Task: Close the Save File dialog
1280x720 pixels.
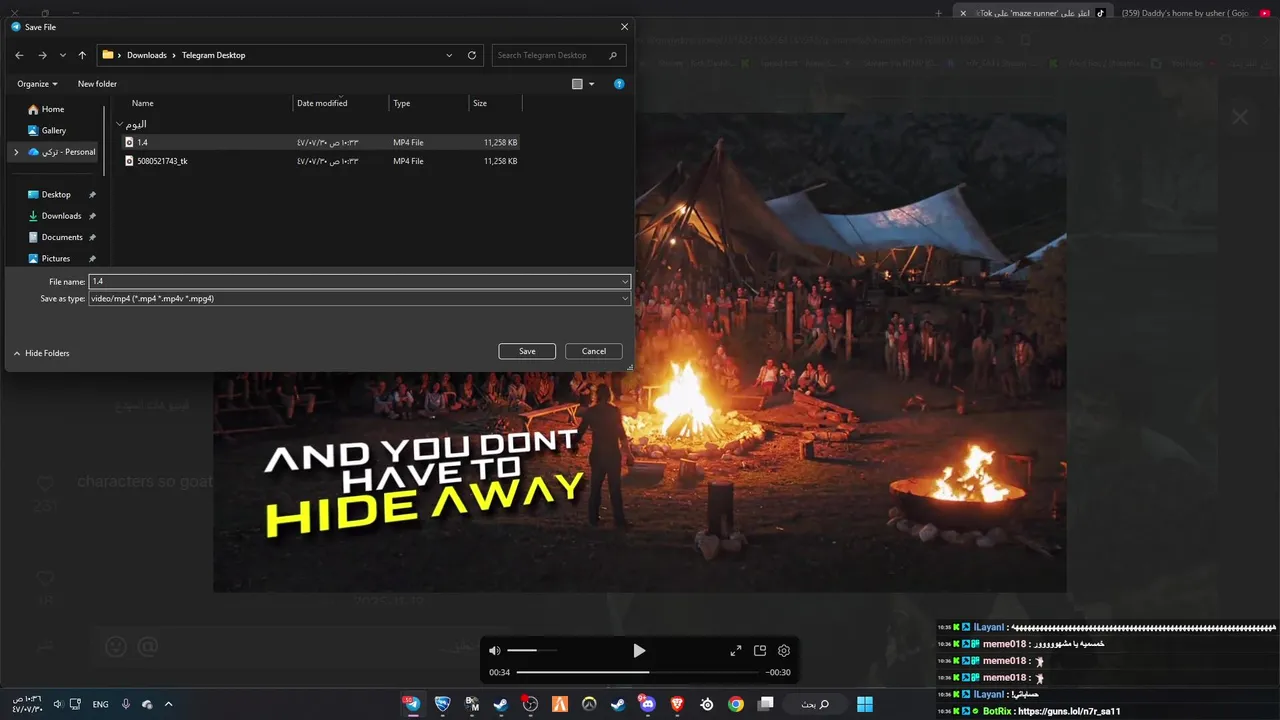Action: [625, 27]
